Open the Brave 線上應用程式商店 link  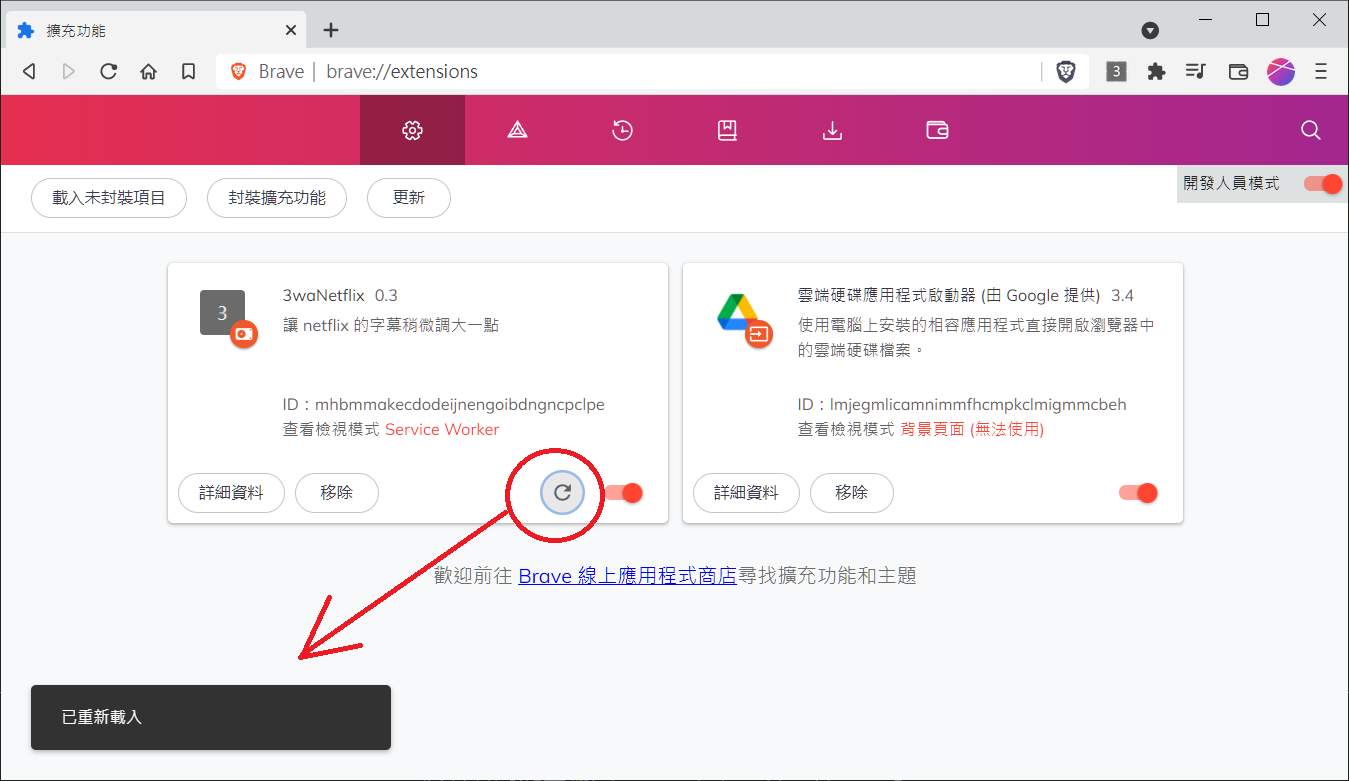point(627,576)
